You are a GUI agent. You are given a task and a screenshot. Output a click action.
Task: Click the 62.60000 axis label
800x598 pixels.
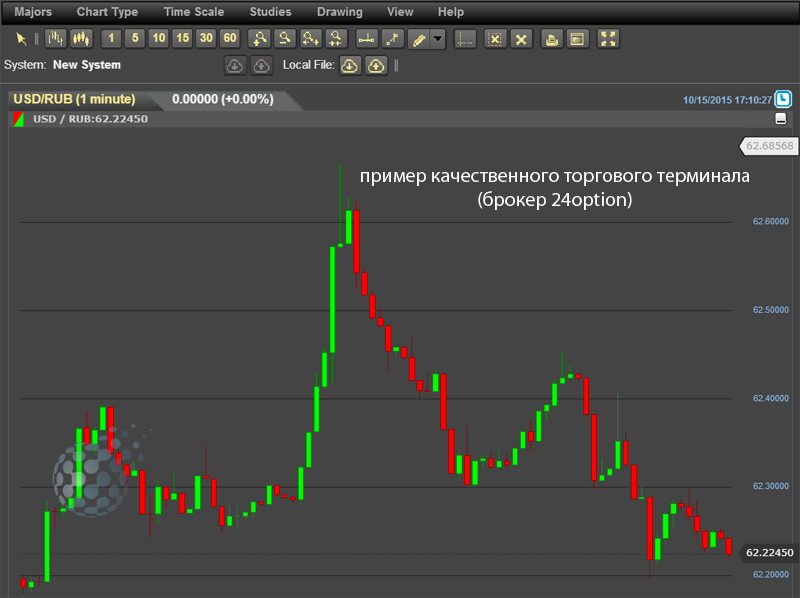coord(770,221)
